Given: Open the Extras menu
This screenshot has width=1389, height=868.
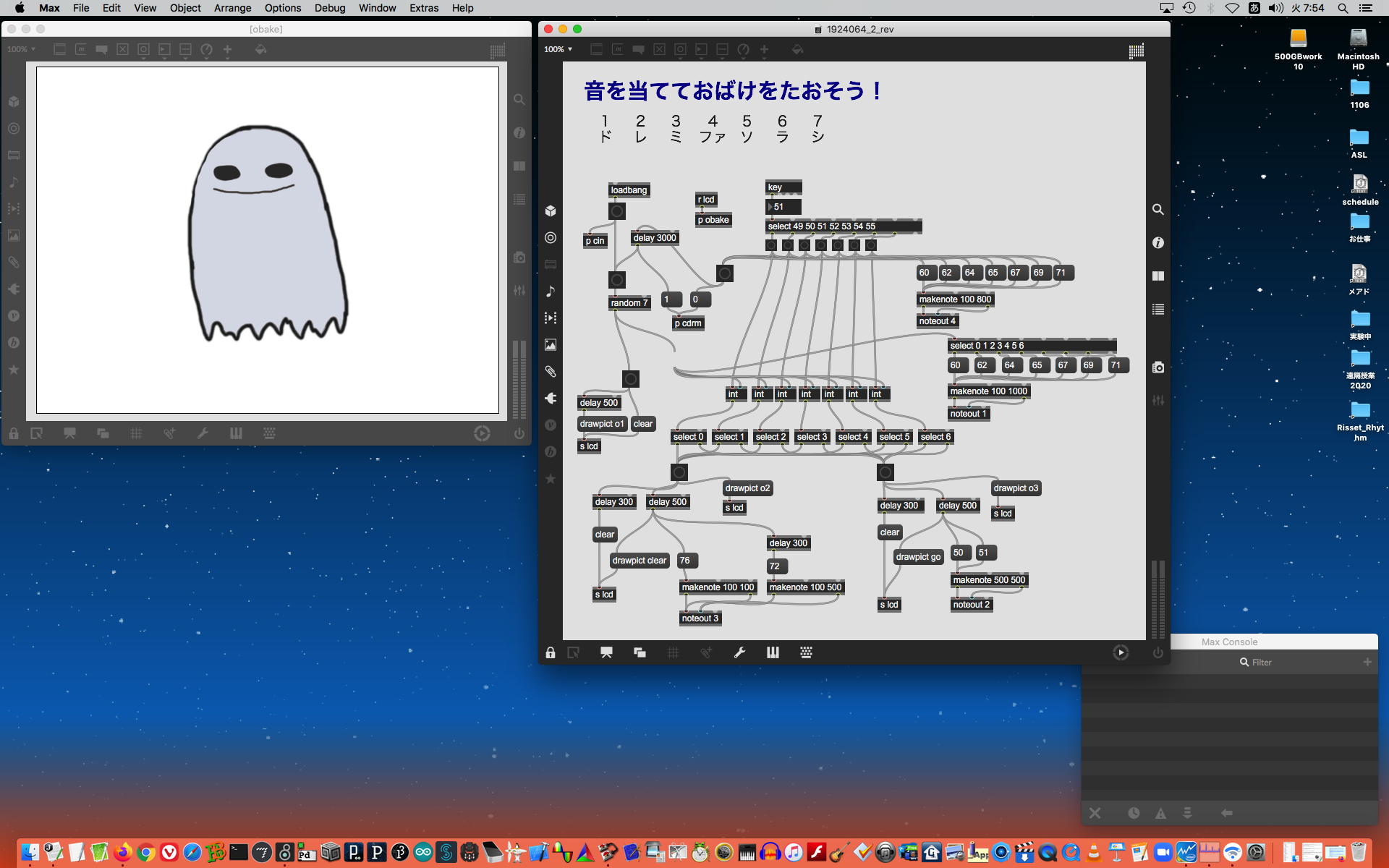Looking at the screenshot, I should coord(423,8).
